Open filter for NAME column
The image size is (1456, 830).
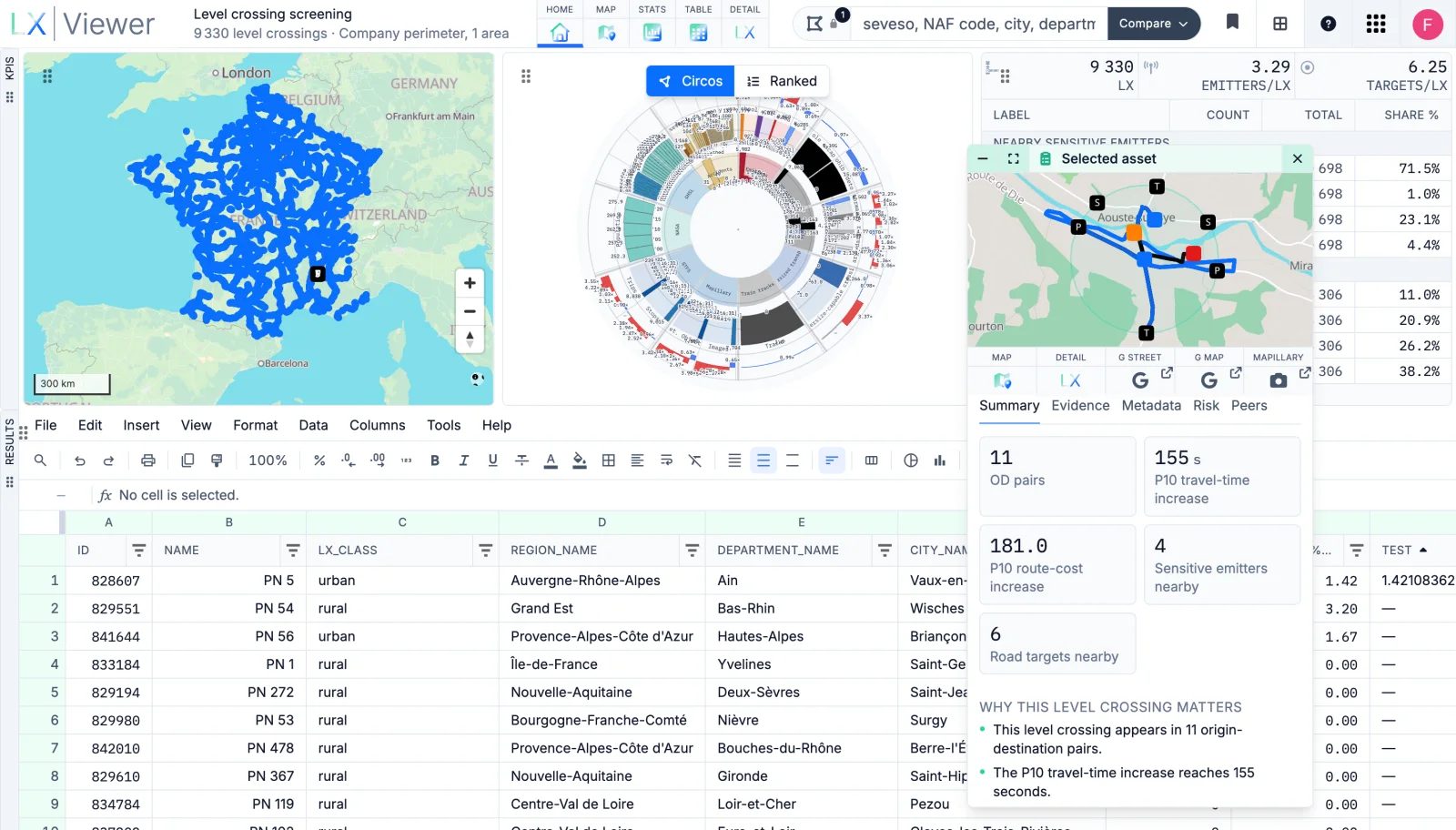click(293, 551)
